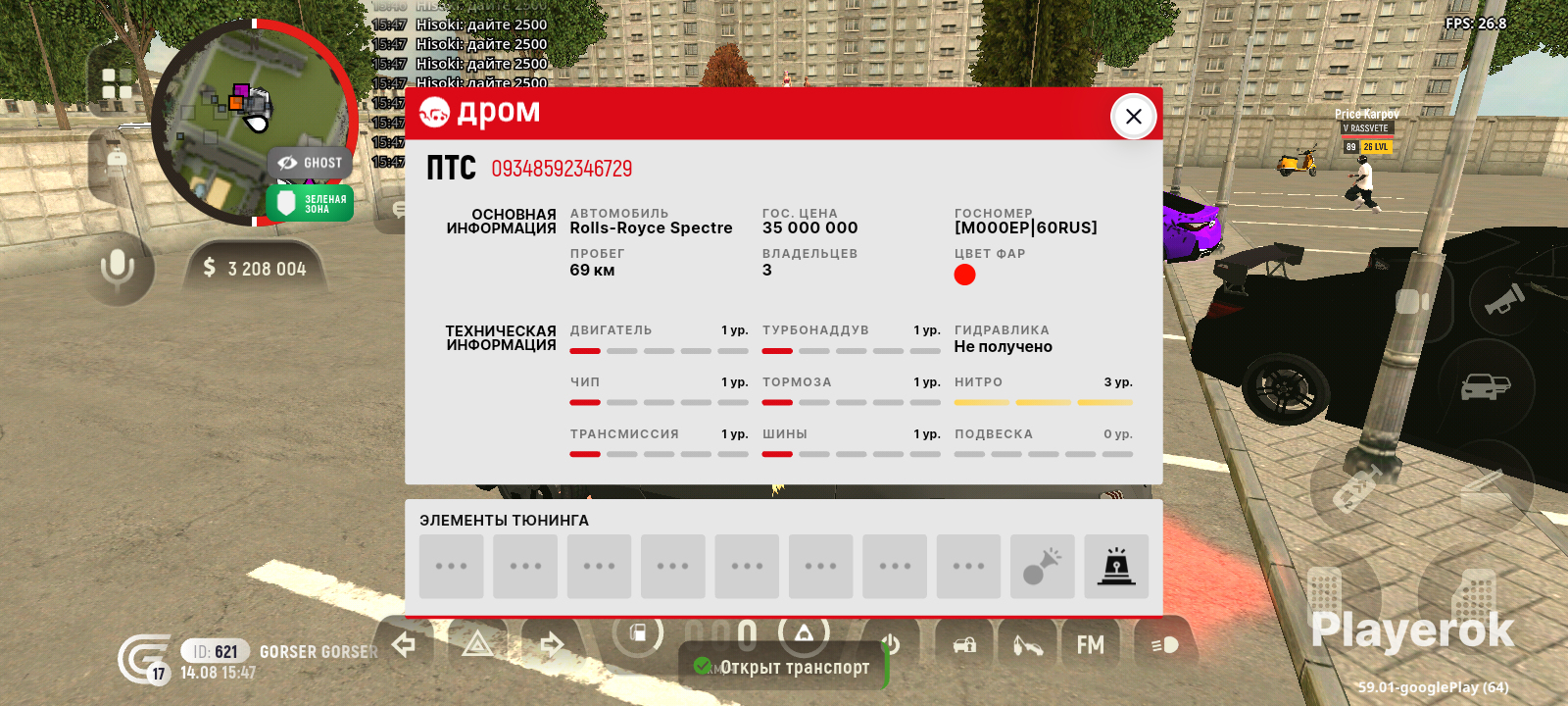Viewport: 1568px width, 706px height.
Task: Tap the money balance 3 208 004
Action: [x=255, y=269]
